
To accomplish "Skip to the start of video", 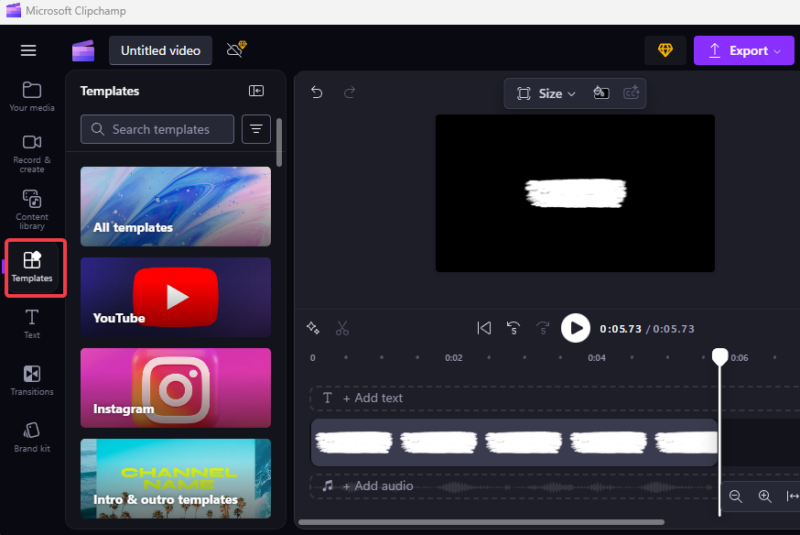I will point(484,328).
